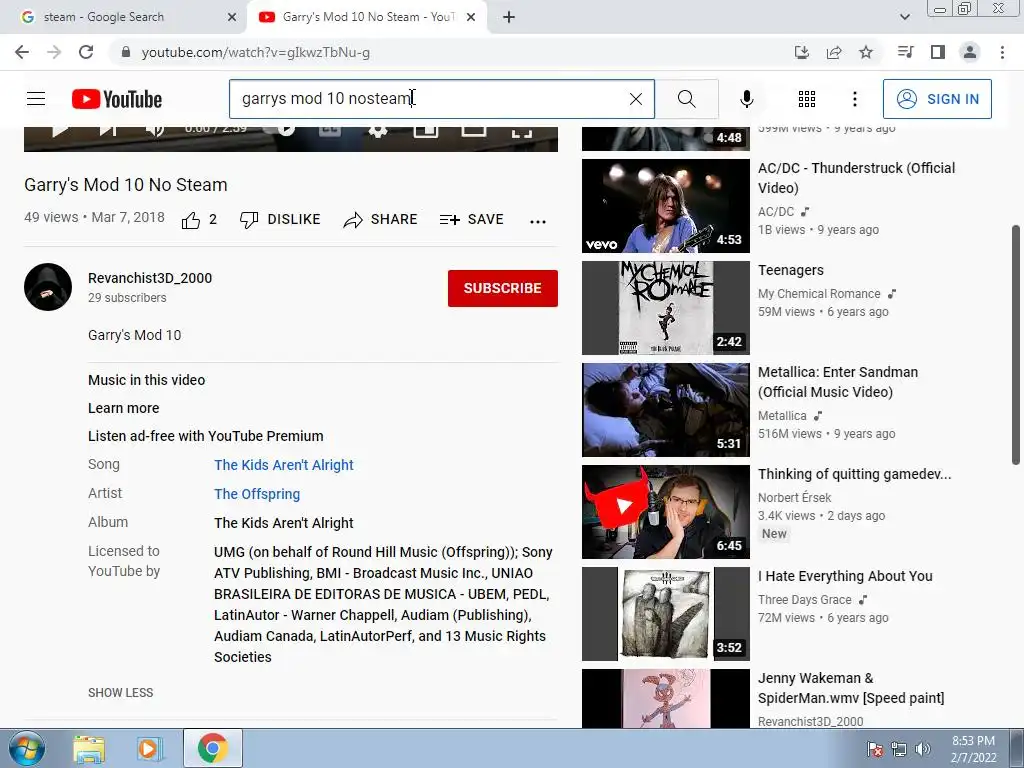Save the video to a playlist
Viewport: 1024px width, 768px height.
tap(471, 219)
